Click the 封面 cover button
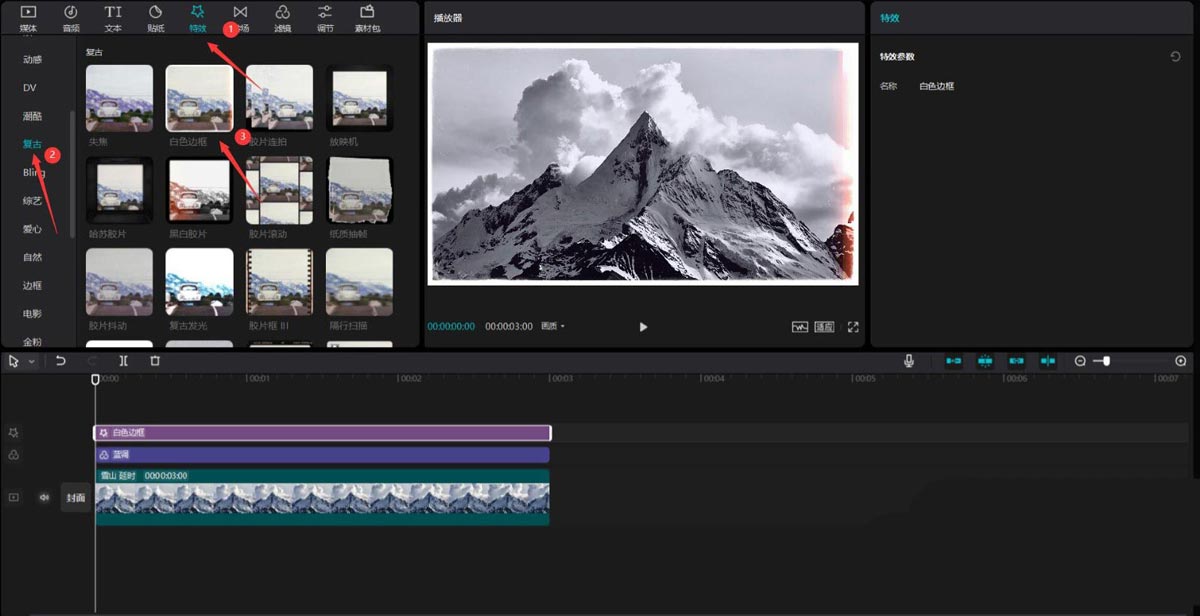Viewport: 1200px width, 616px height. [76, 497]
